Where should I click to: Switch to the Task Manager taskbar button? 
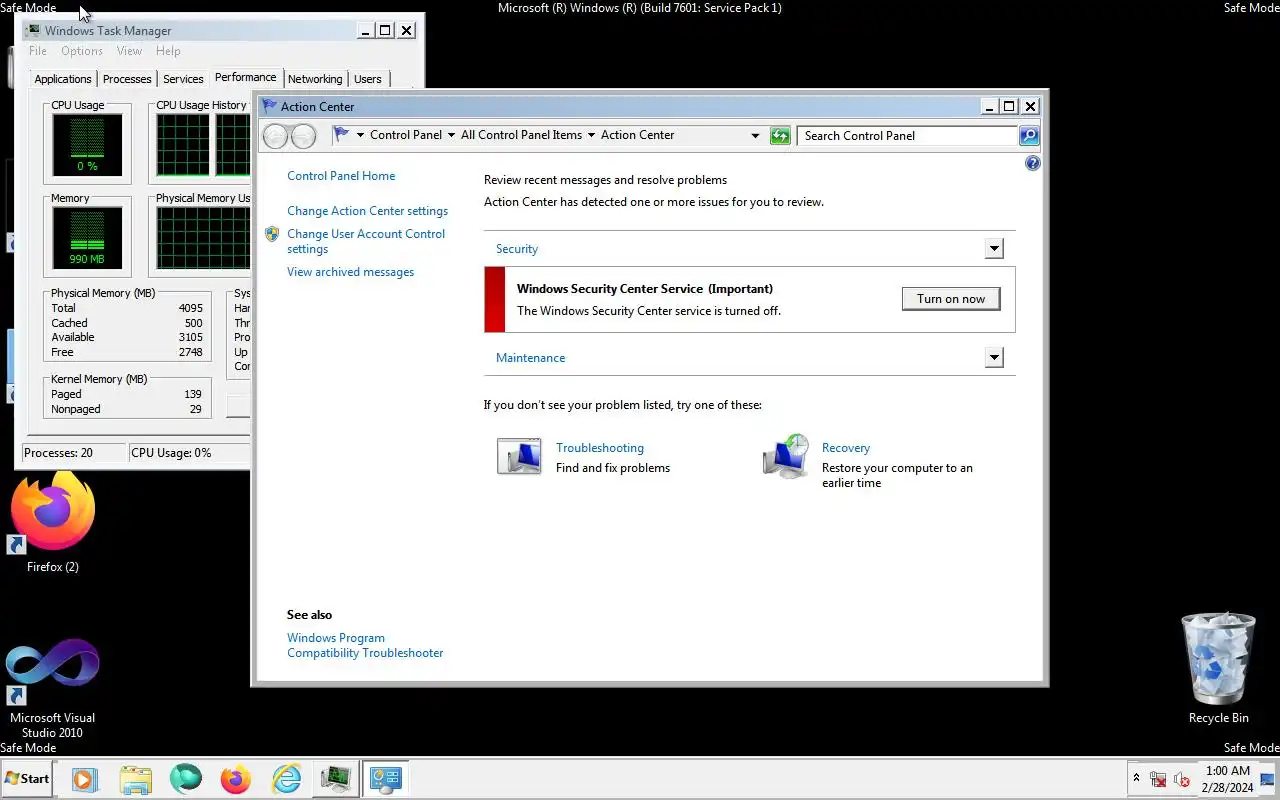click(x=335, y=779)
